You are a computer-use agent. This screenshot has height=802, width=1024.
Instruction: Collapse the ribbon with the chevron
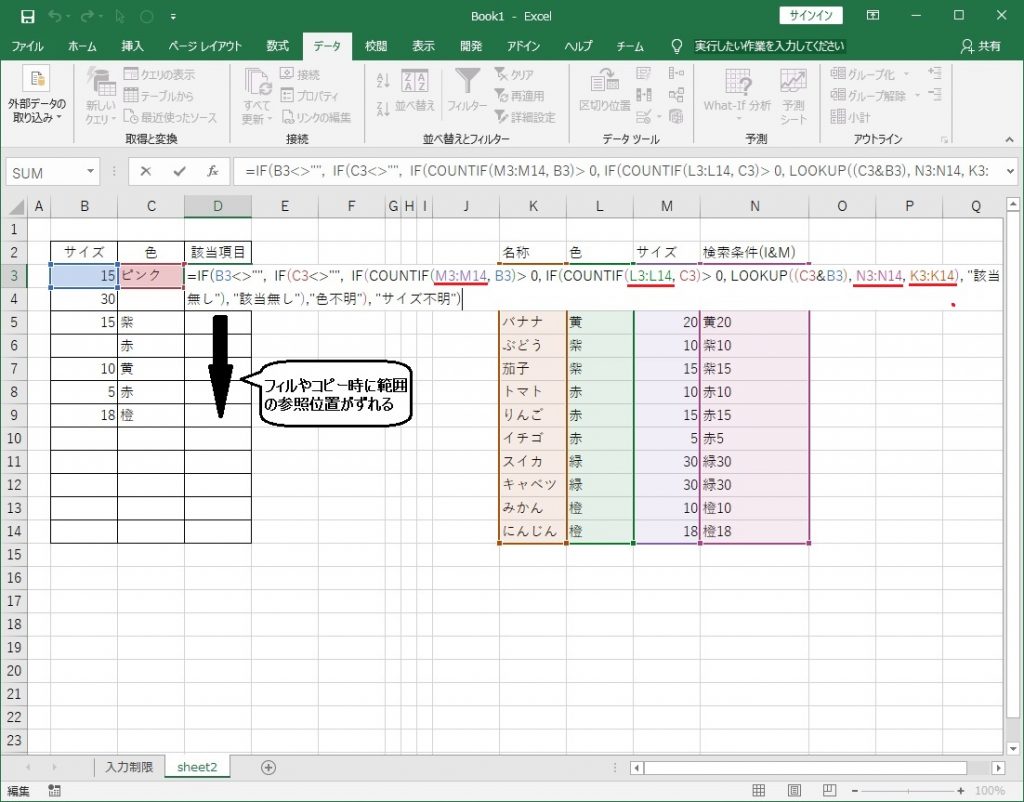1010,140
